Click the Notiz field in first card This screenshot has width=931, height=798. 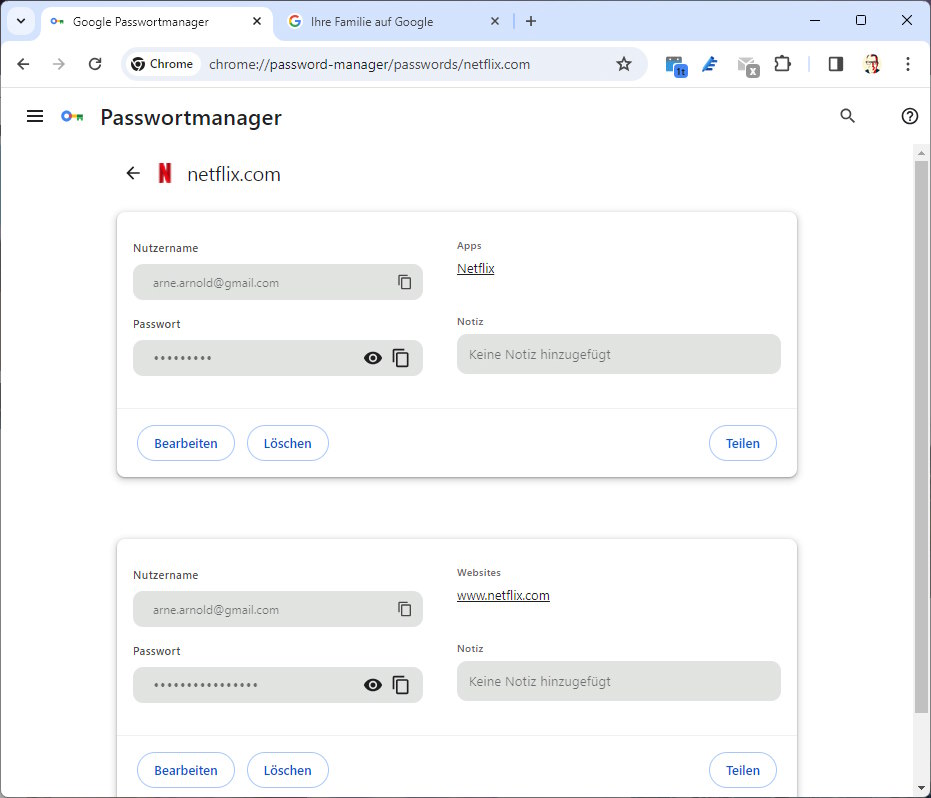click(618, 354)
